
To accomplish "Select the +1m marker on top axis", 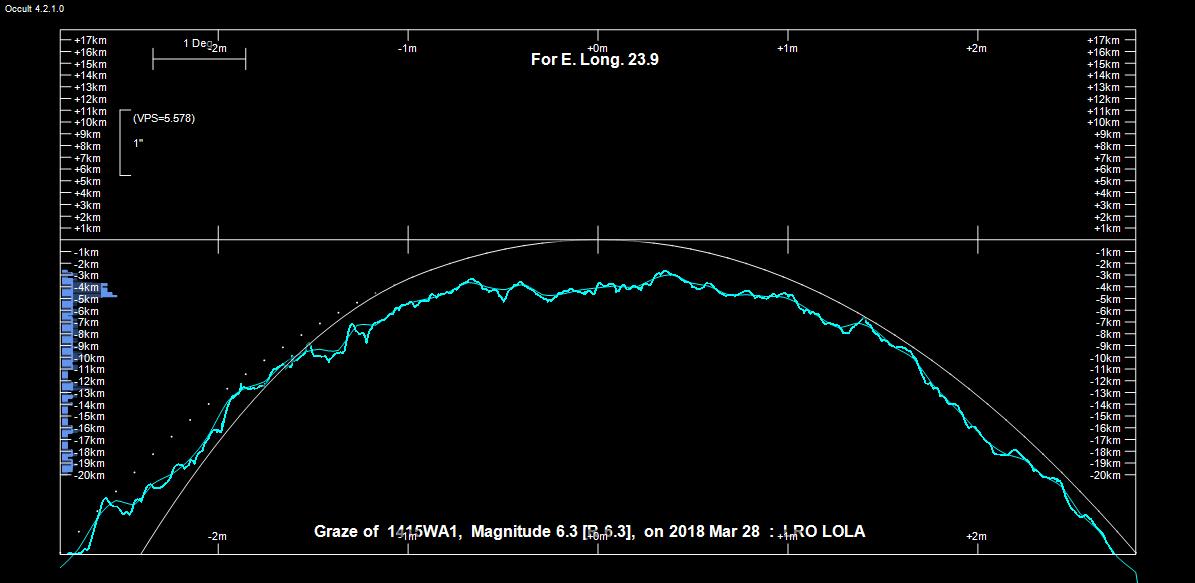I will pos(787,47).
